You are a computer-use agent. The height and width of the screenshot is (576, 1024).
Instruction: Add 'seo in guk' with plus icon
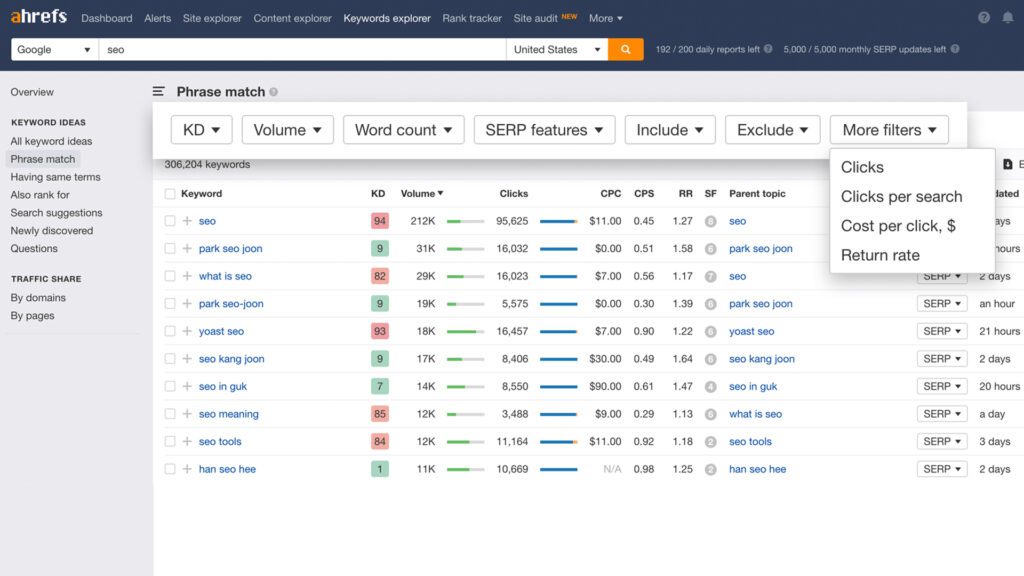tap(187, 386)
